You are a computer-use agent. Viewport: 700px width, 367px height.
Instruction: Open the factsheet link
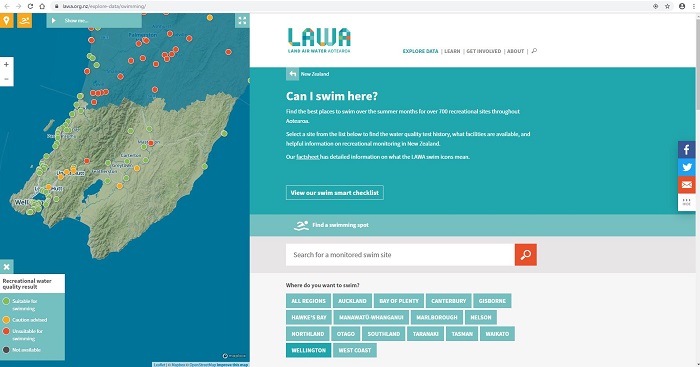point(308,157)
